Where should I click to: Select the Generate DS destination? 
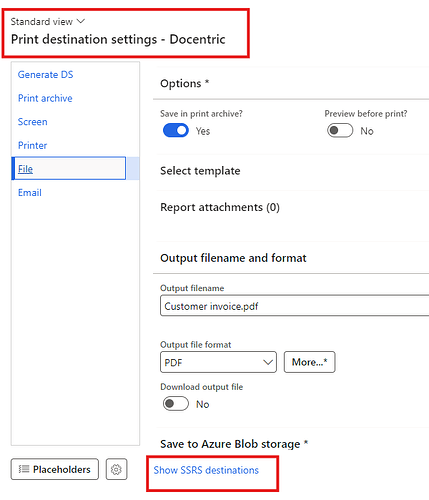pyautogui.click(x=45, y=74)
